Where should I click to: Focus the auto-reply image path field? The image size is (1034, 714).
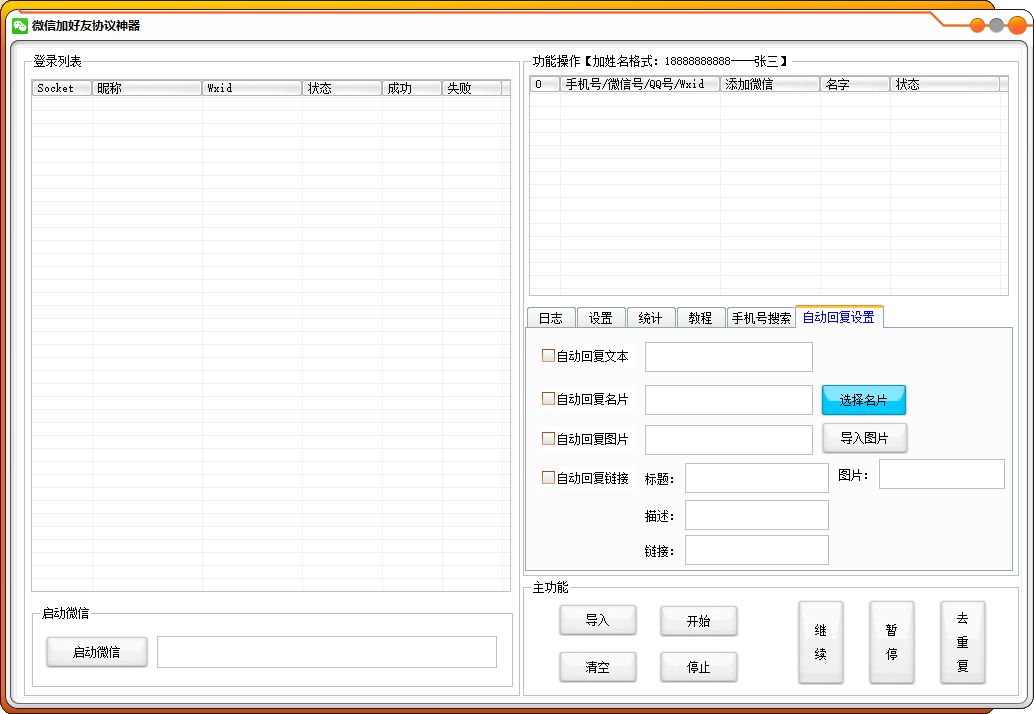[x=729, y=440]
